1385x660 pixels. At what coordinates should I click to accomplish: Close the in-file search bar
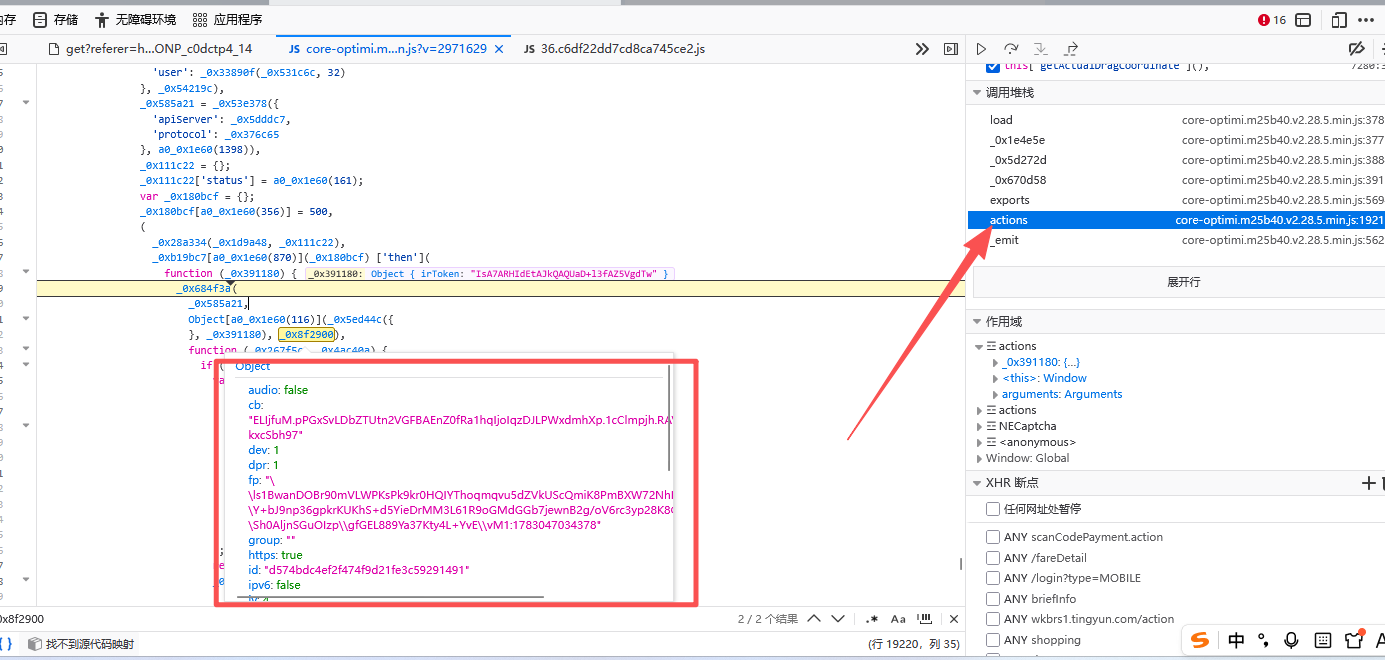(x=954, y=619)
